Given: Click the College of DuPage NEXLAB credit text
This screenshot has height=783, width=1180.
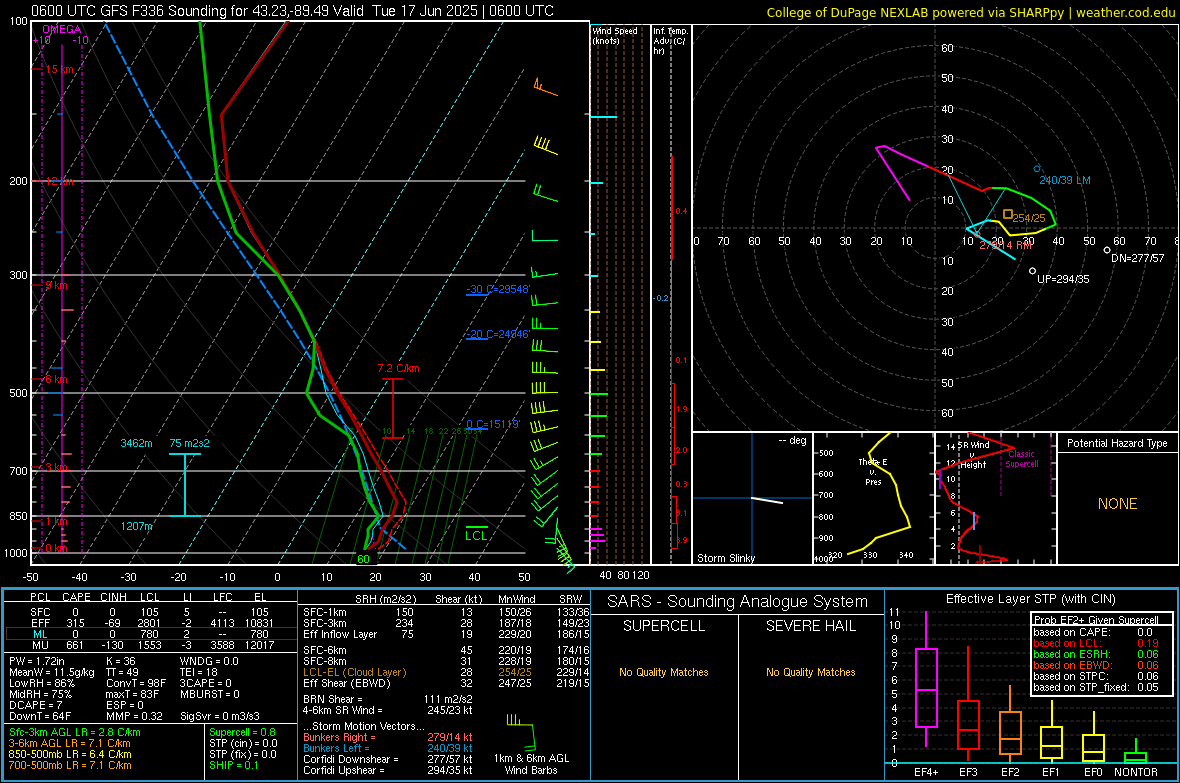Looking at the screenshot, I should (x=970, y=12).
